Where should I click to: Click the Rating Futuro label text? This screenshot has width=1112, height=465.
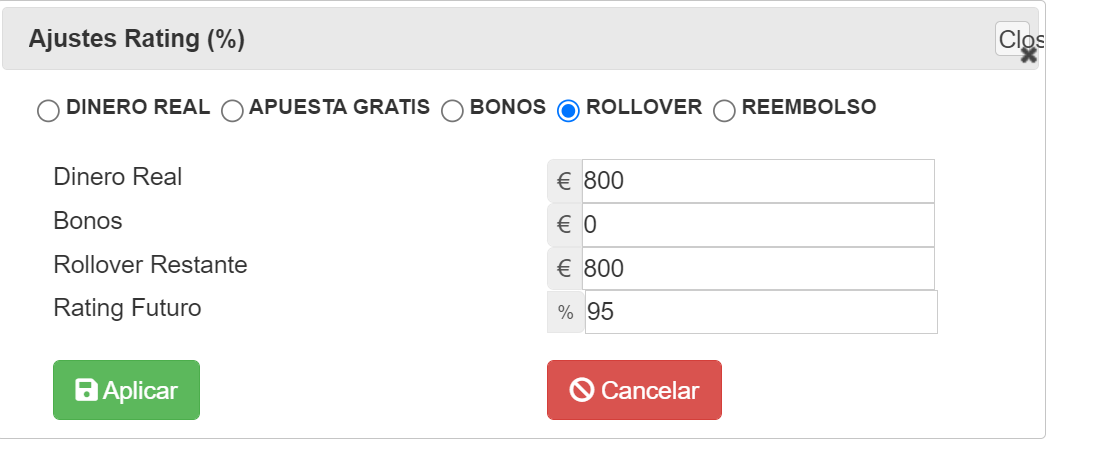click(127, 308)
